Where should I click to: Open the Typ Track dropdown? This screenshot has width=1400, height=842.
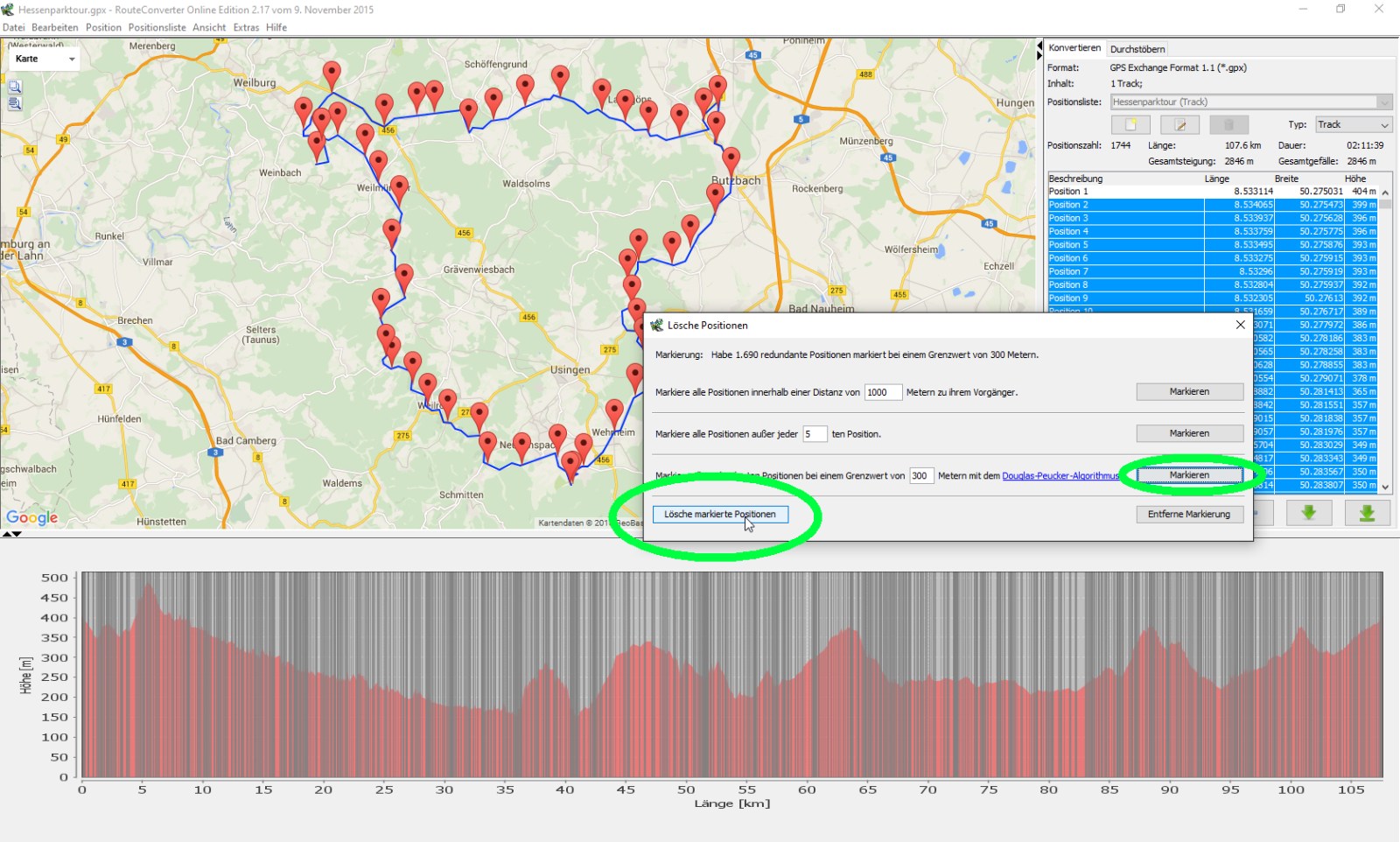1353,124
